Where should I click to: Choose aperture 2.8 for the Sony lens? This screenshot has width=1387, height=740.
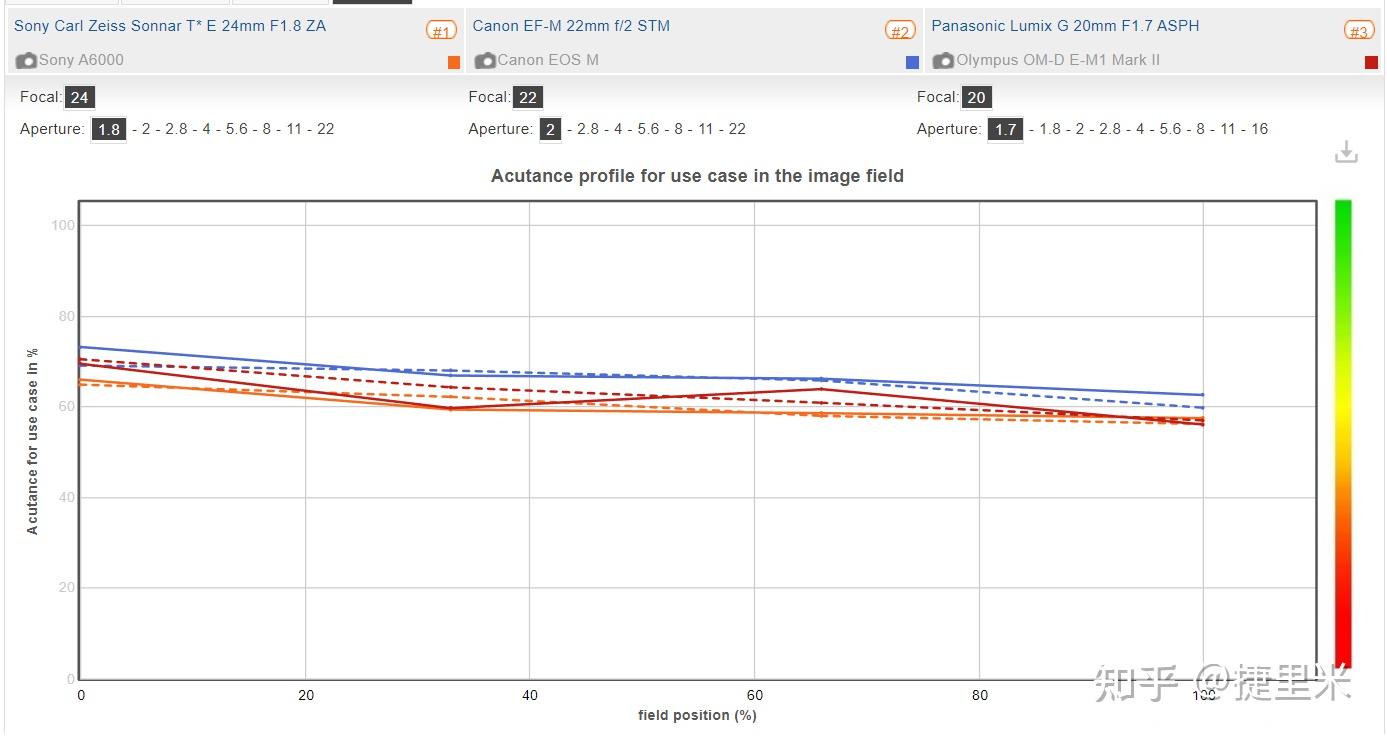176,129
